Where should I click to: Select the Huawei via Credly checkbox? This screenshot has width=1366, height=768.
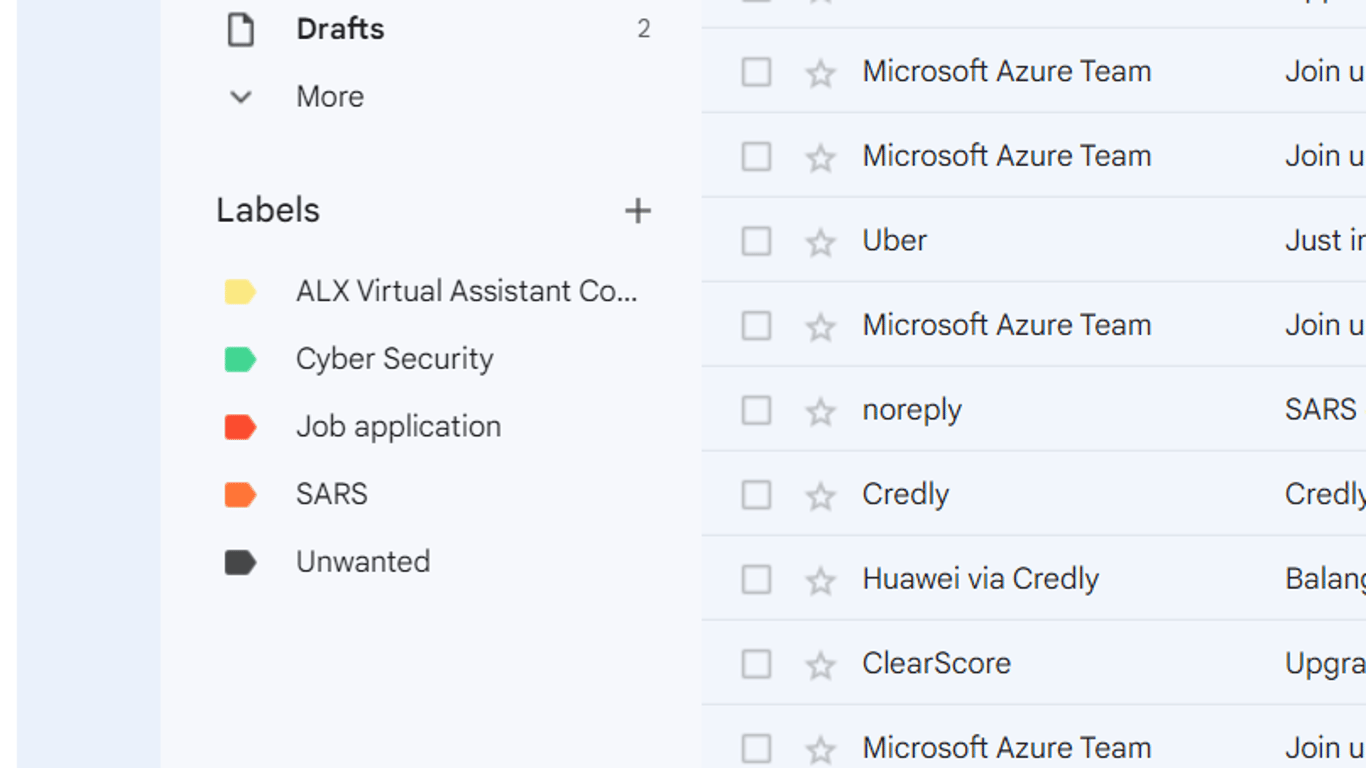(x=756, y=580)
